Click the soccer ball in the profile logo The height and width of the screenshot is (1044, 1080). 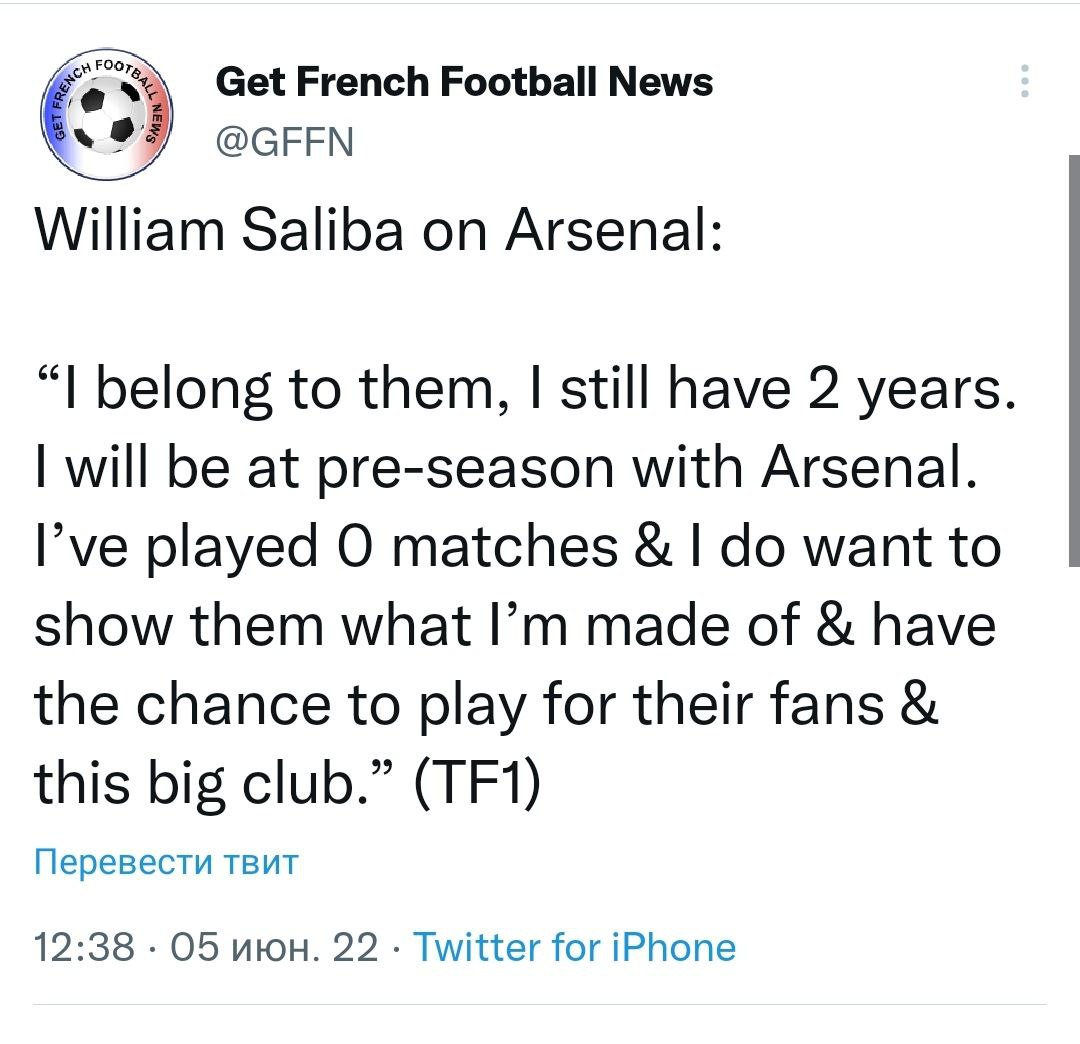click(105, 114)
